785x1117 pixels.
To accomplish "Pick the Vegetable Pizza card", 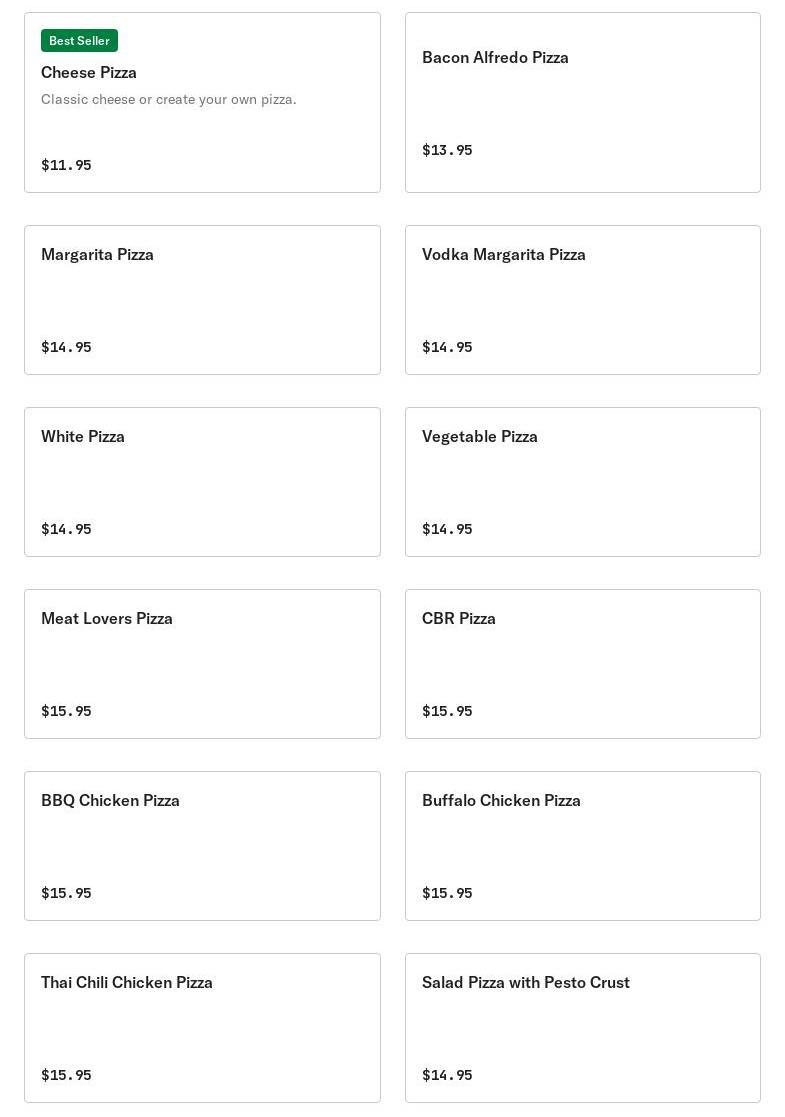I will [583, 482].
